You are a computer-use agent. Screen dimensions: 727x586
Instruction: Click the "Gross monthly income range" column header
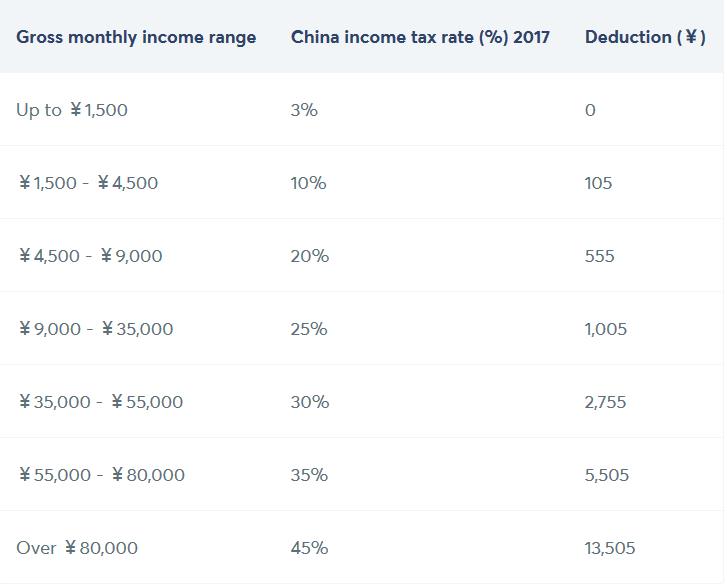136,37
